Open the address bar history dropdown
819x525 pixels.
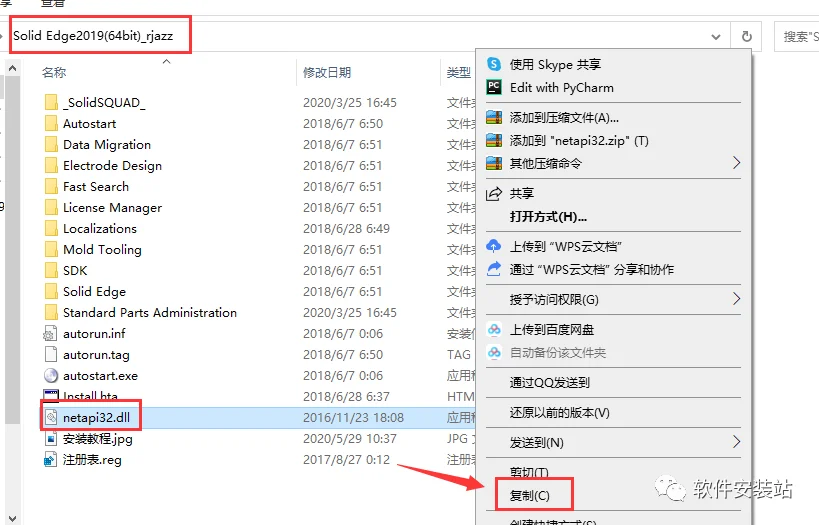[x=716, y=37]
